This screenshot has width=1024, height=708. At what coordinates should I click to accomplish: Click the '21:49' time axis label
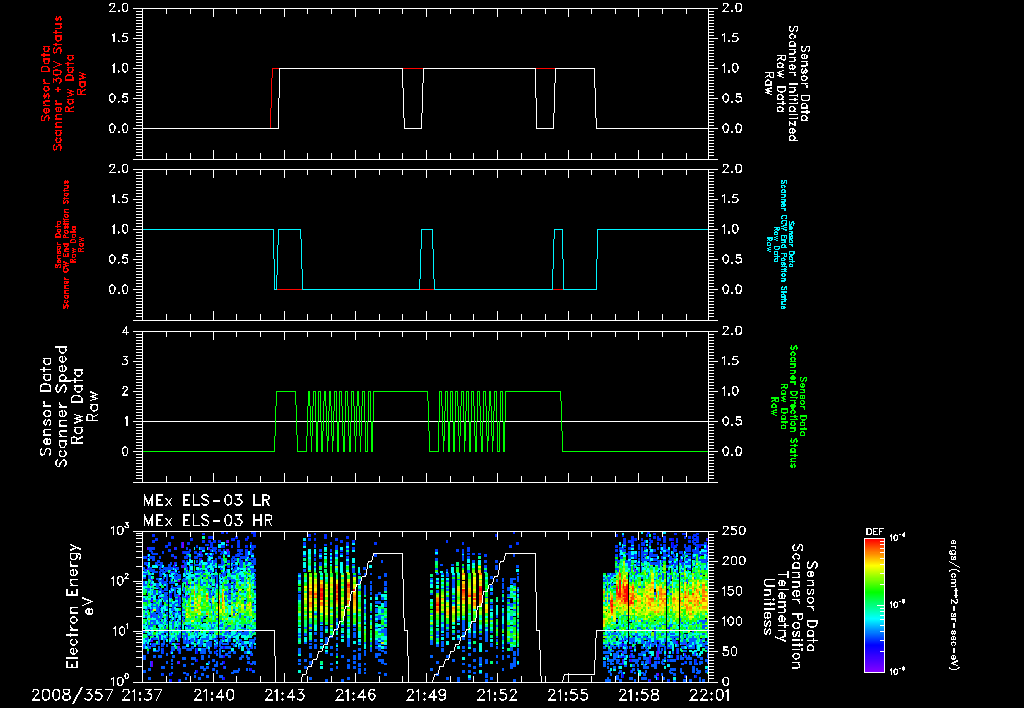(x=426, y=696)
